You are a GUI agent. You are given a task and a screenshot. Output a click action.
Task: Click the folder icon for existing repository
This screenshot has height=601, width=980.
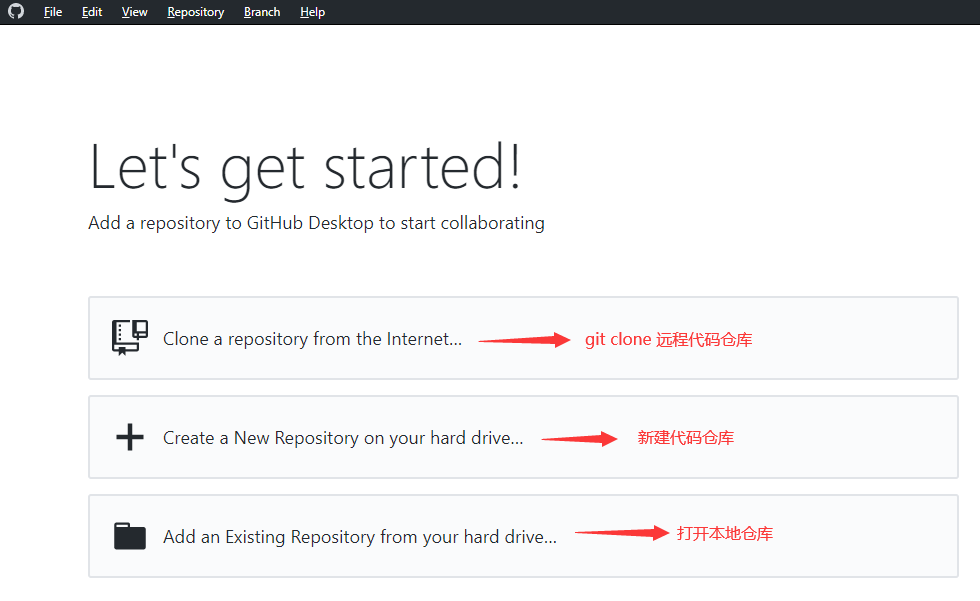[130, 536]
